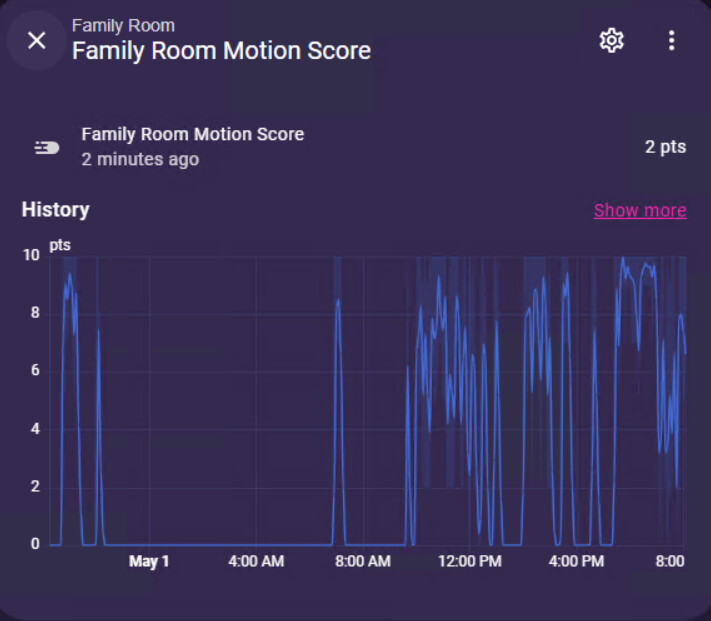The image size is (711, 621).
Task: Click the 4:00 PM time axis label
Action: pos(576,562)
